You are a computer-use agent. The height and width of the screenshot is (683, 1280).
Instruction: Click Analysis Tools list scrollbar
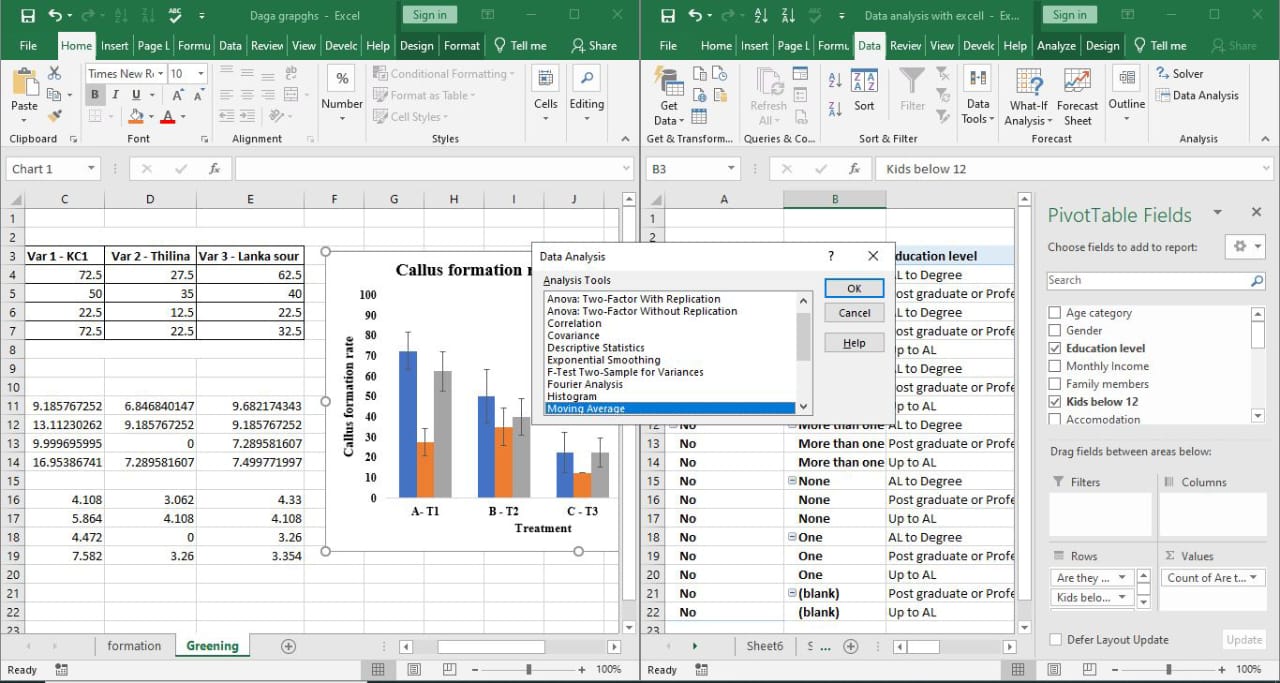[803, 353]
